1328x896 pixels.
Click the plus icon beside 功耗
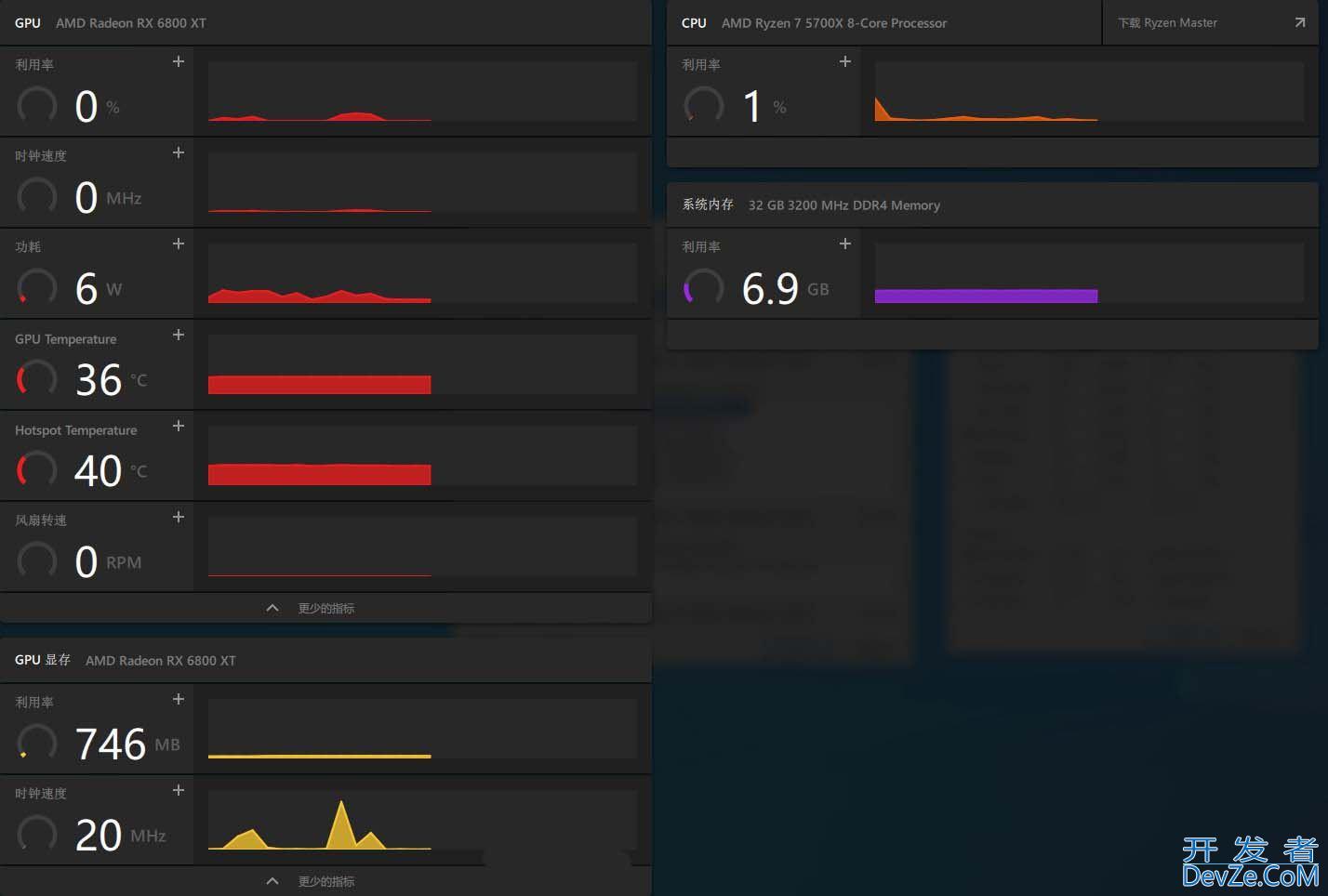coord(179,244)
